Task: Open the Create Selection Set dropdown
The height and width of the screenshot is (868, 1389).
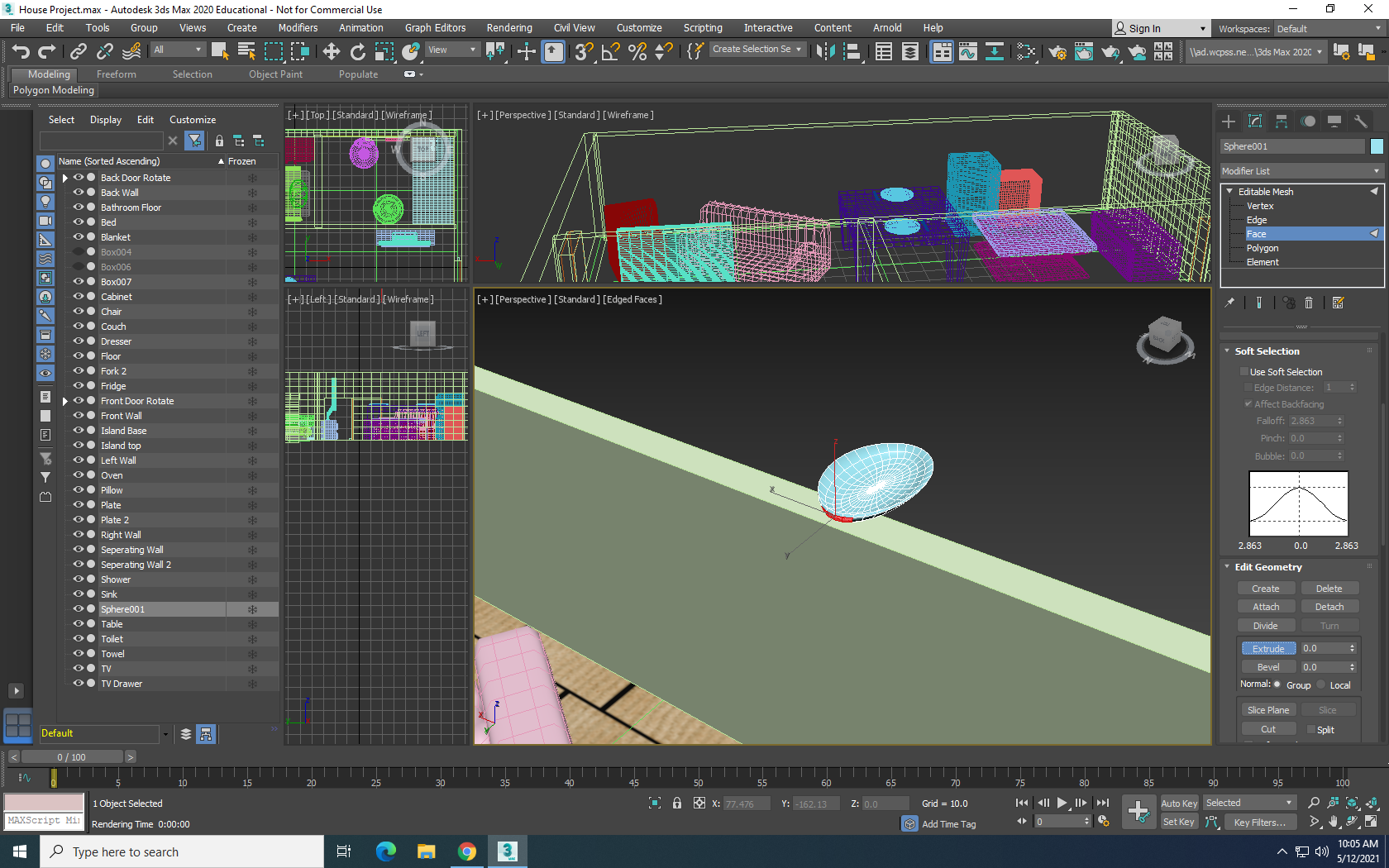Action: click(757, 50)
